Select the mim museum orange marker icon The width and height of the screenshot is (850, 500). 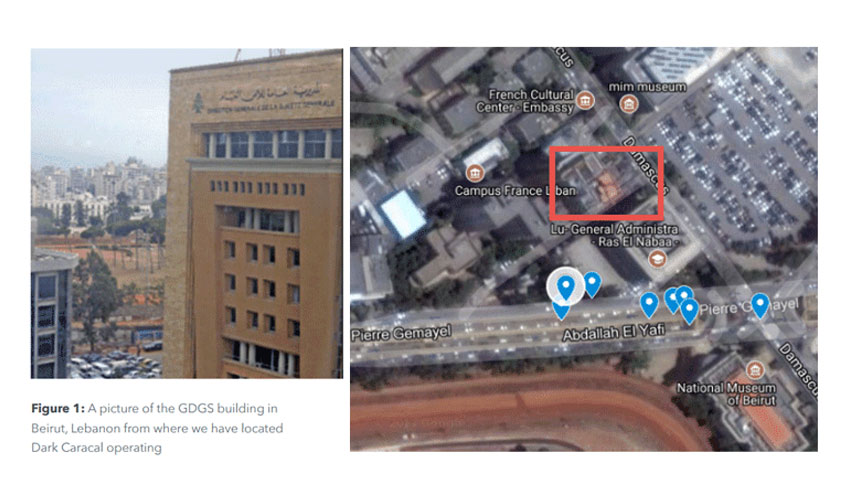629,104
